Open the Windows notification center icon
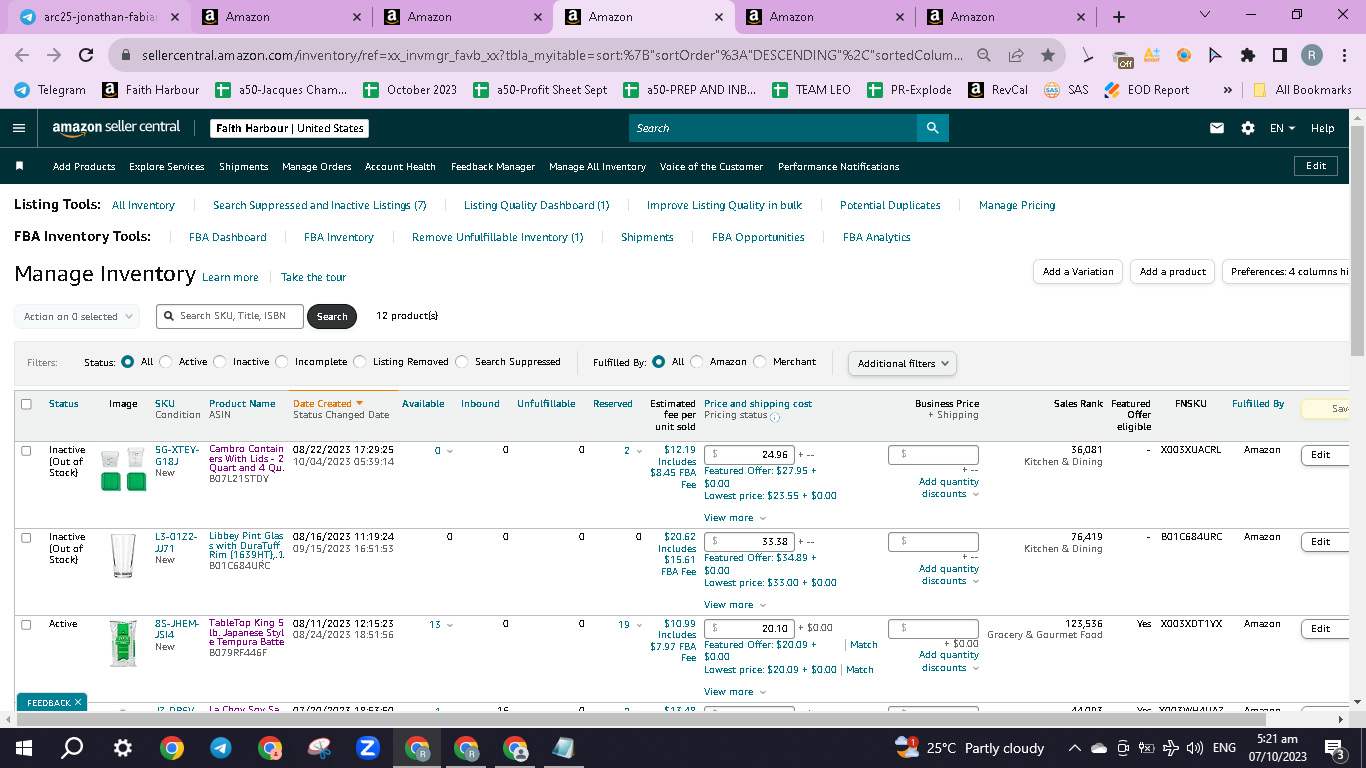This screenshot has height=768, width=1366. pyautogui.click(x=1333, y=748)
